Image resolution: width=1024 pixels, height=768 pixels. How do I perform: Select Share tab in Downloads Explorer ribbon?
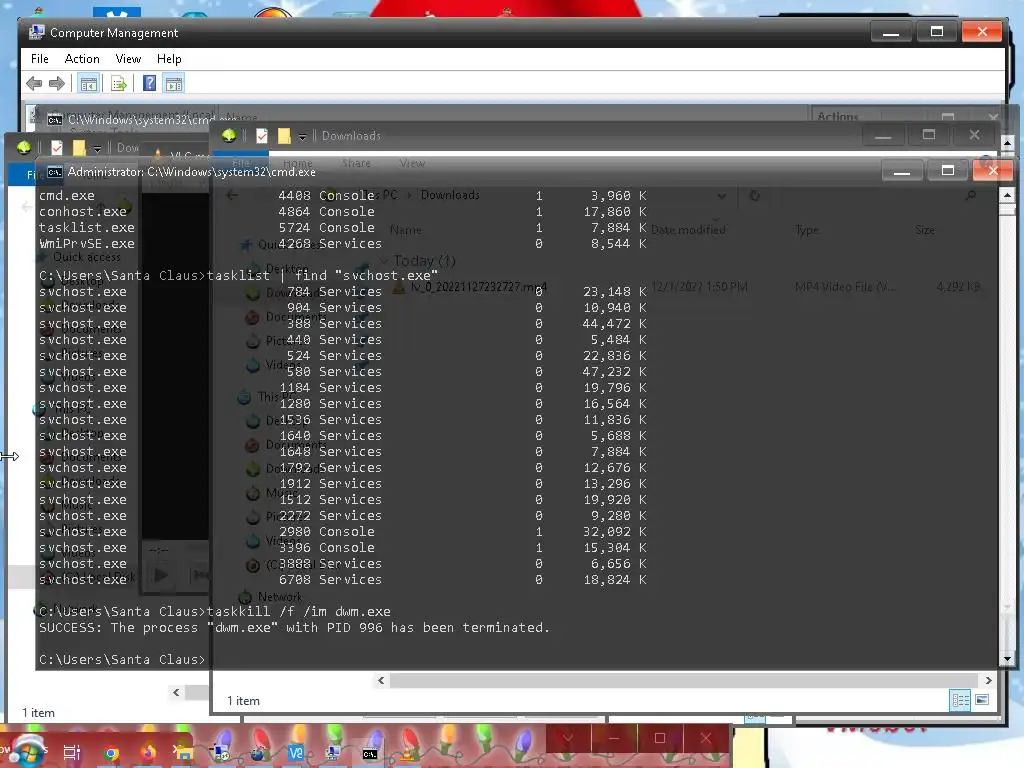pyautogui.click(x=356, y=163)
